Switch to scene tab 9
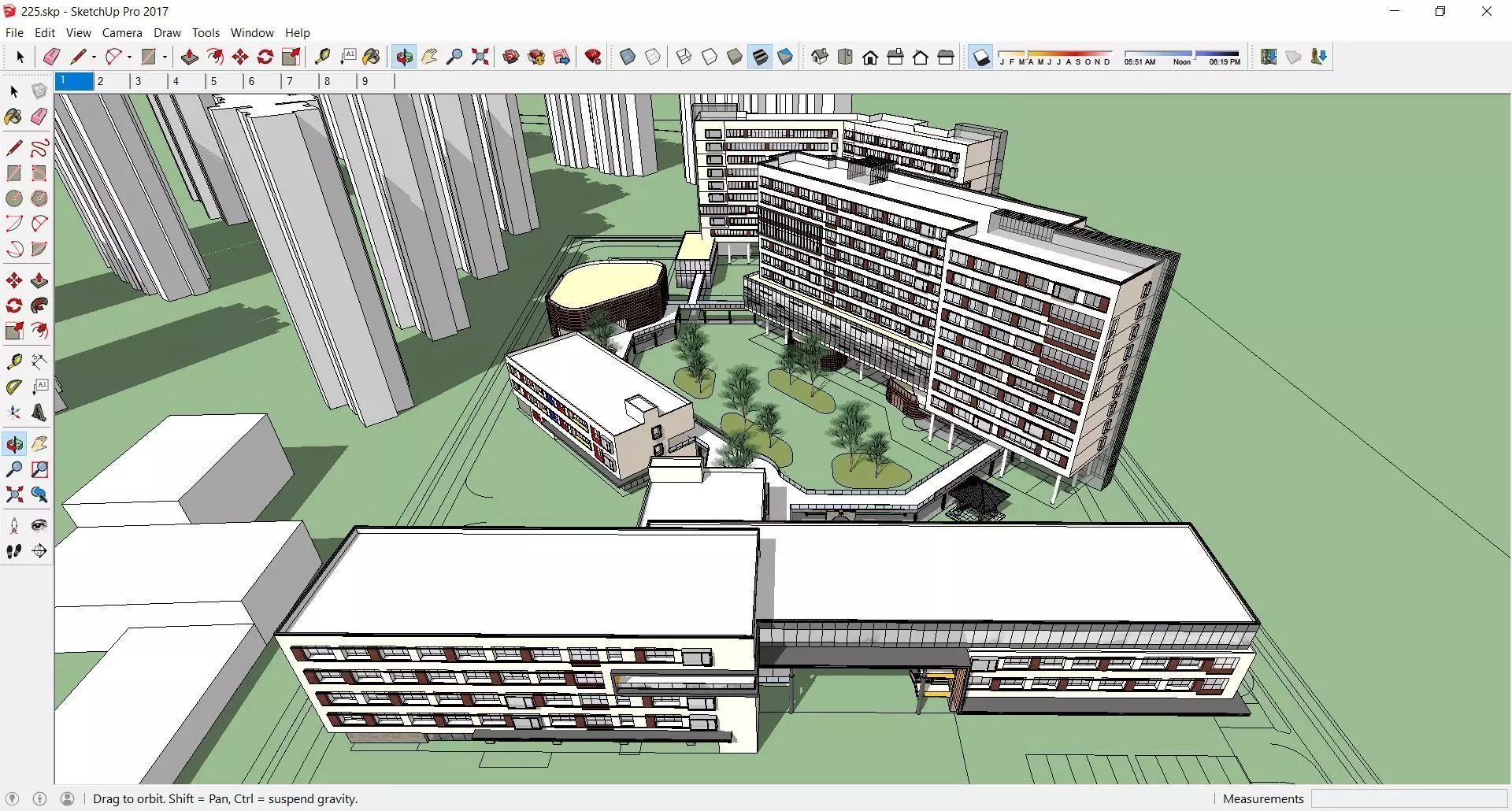The width and height of the screenshot is (1512, 811). click(x=376, y=81)
